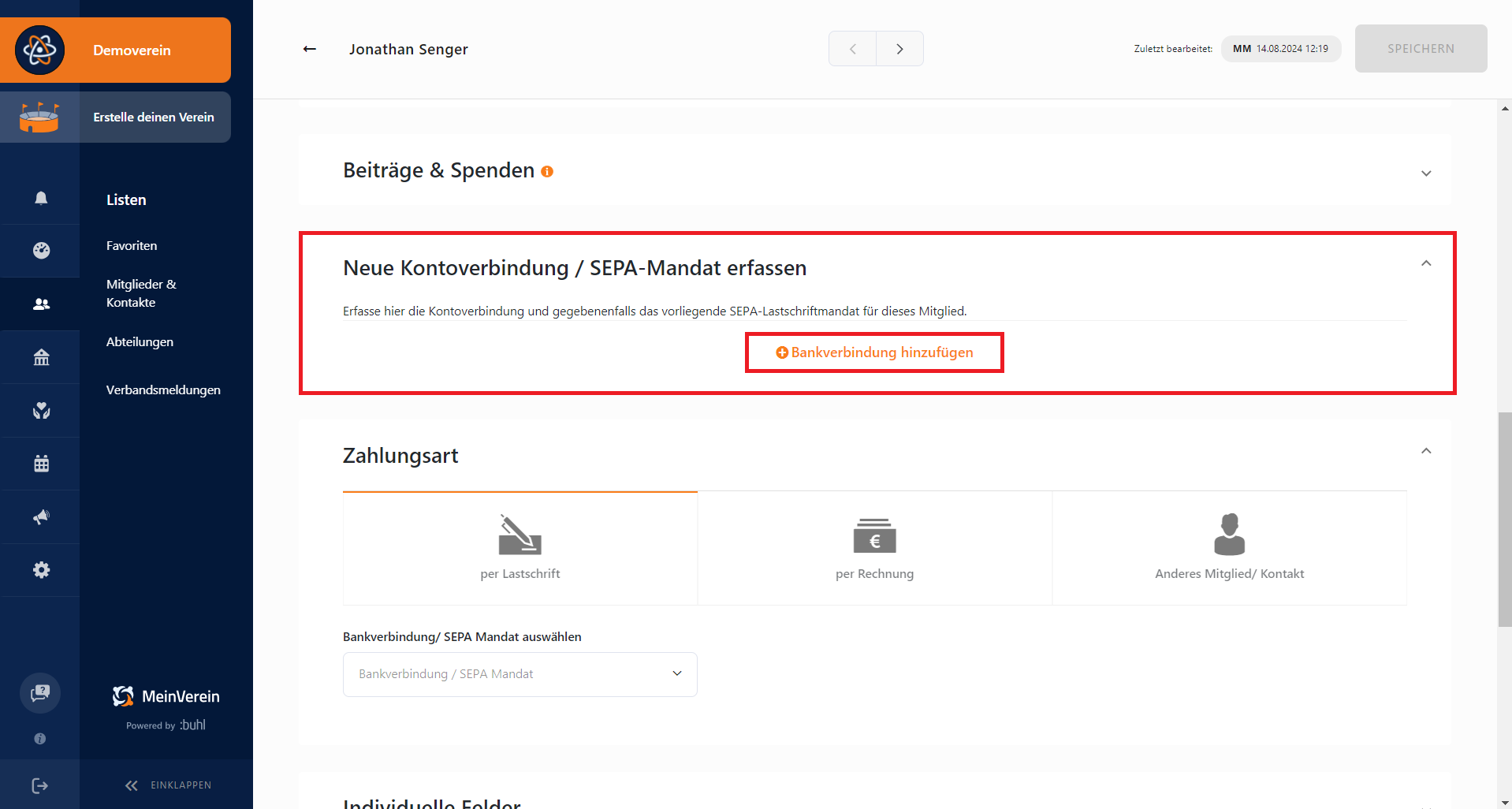Expand the Beiträge & Spenden section

point(1426,173)
